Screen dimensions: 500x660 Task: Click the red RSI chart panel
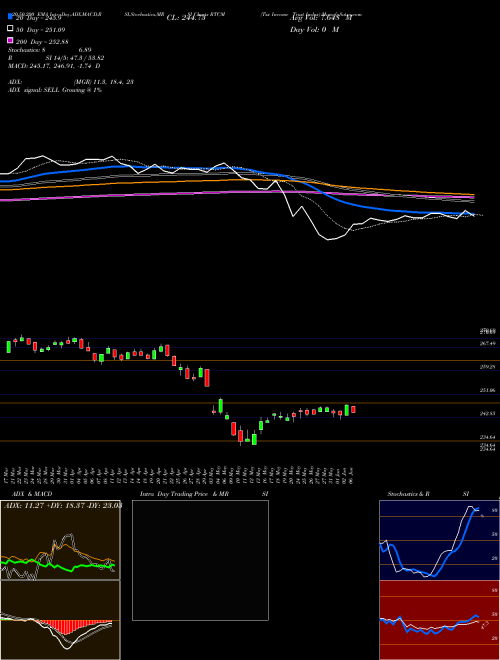tap(439, 620)
